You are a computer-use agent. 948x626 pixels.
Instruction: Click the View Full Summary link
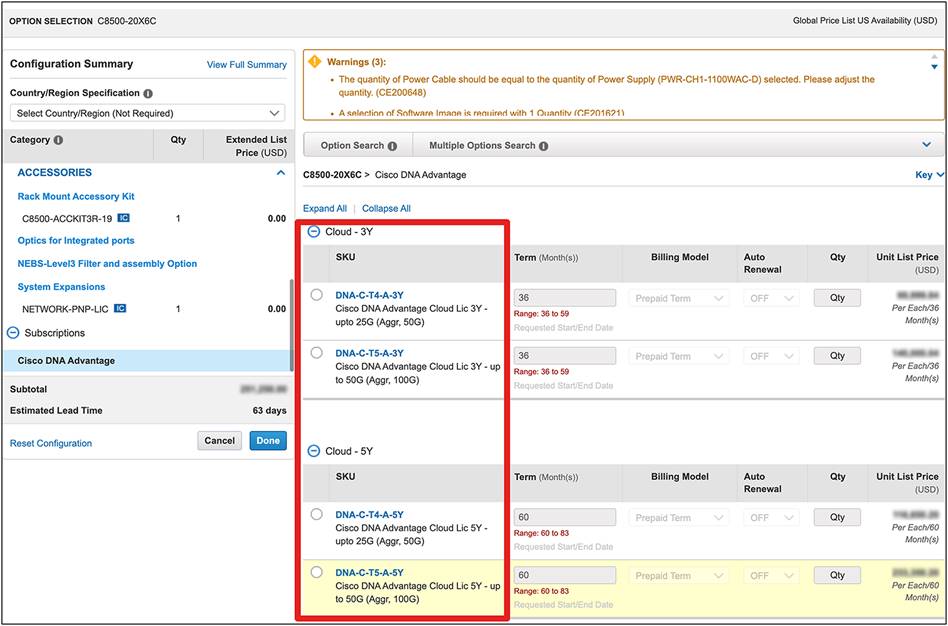pos(247,65)
